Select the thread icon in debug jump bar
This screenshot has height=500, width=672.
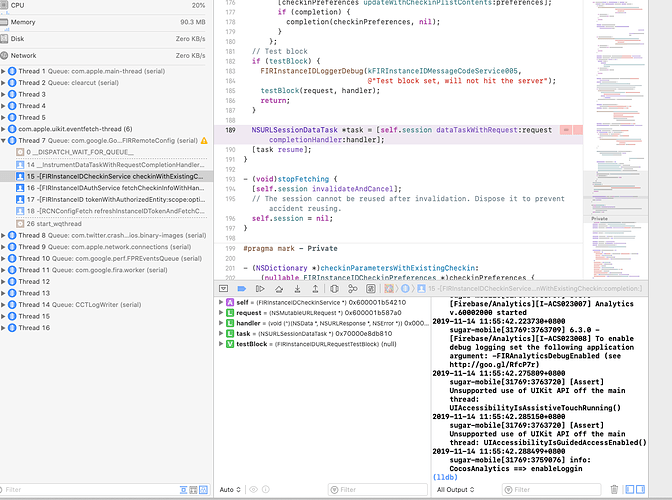click(405, 289)
